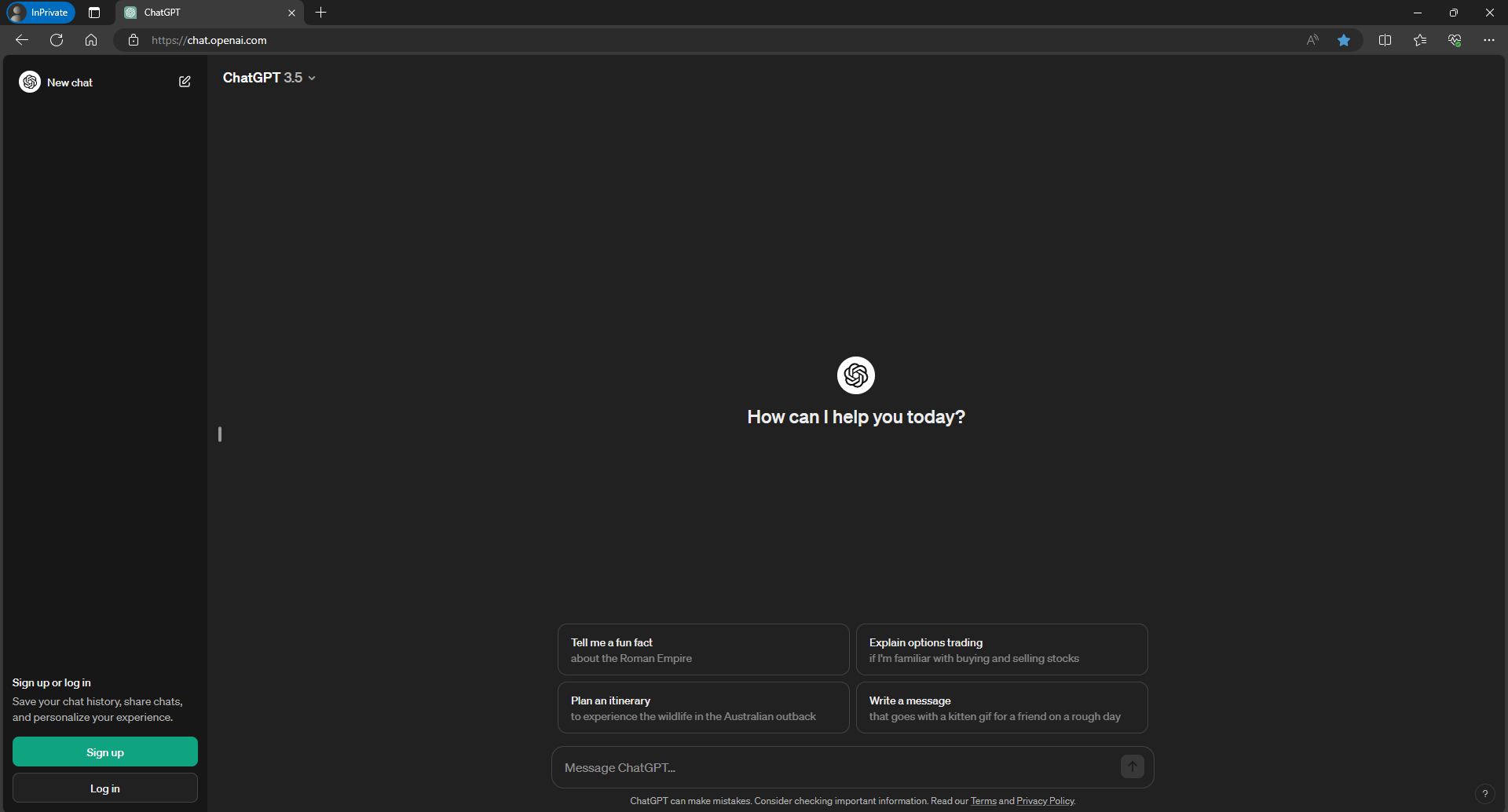Open the Privacy Policy link
This screenshot has width=1508, height=812.
pos(1045,801)
